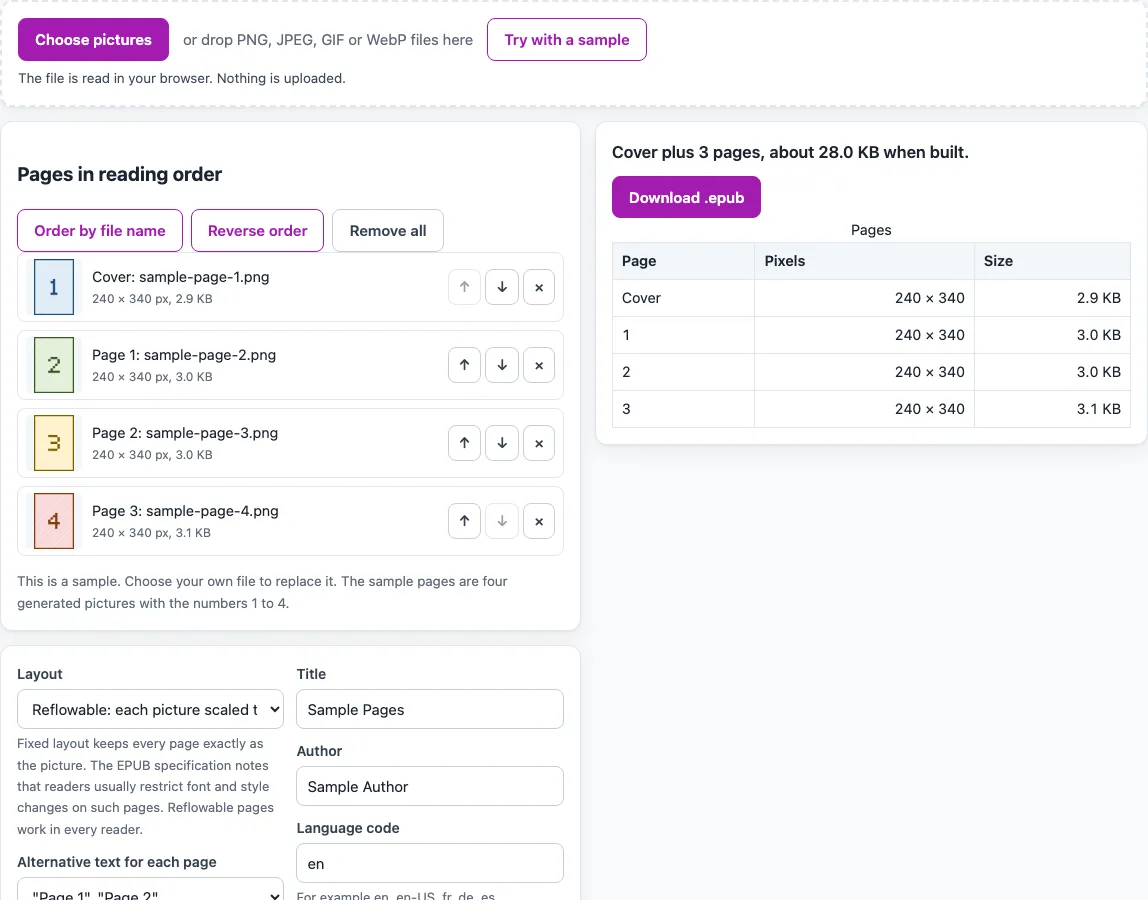Click Choose pictures button

93,40
